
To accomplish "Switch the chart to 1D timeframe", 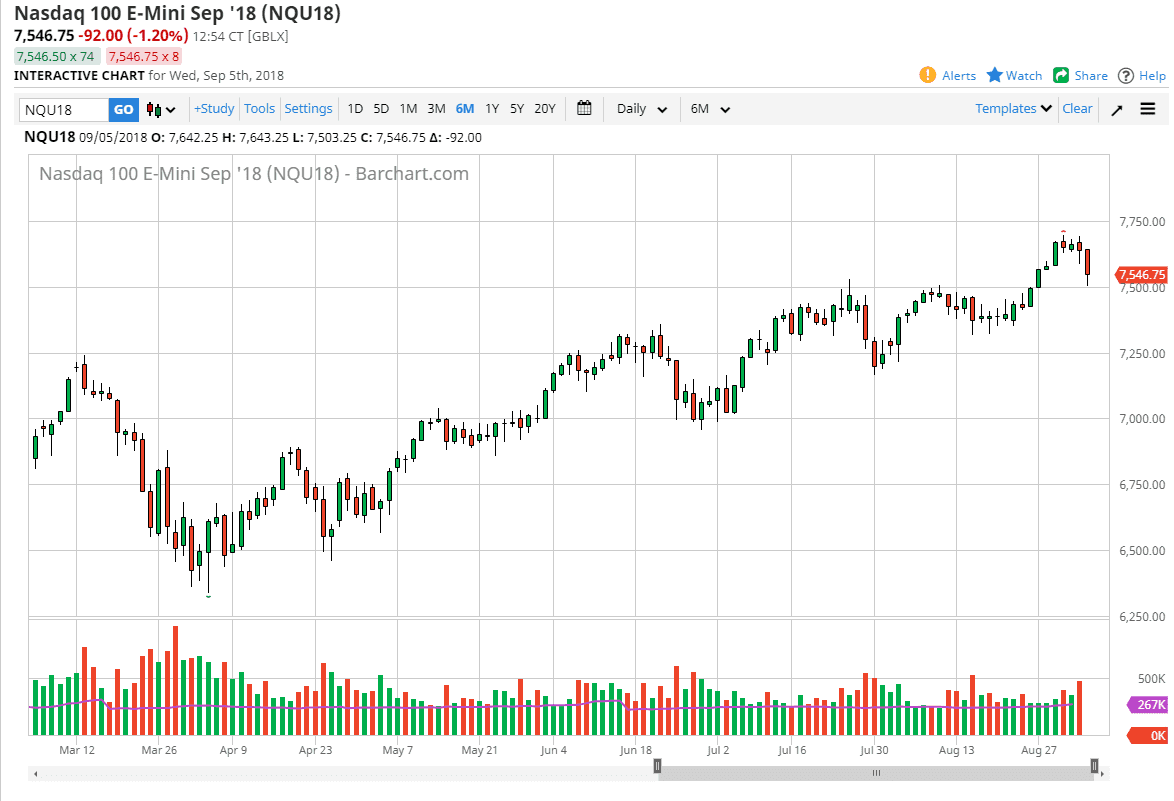I will coord(355,108).
